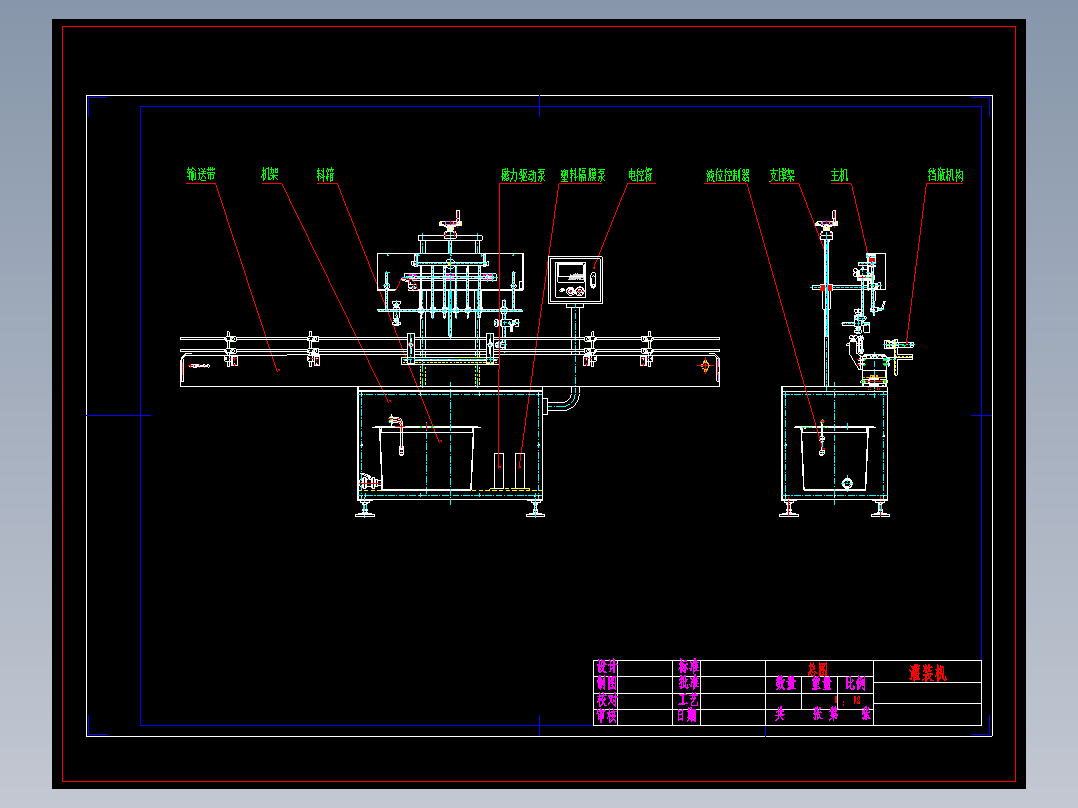Click the right leveling foot of the side-view cabinet
Screen dimensions: 1078x808
(881, 509)
